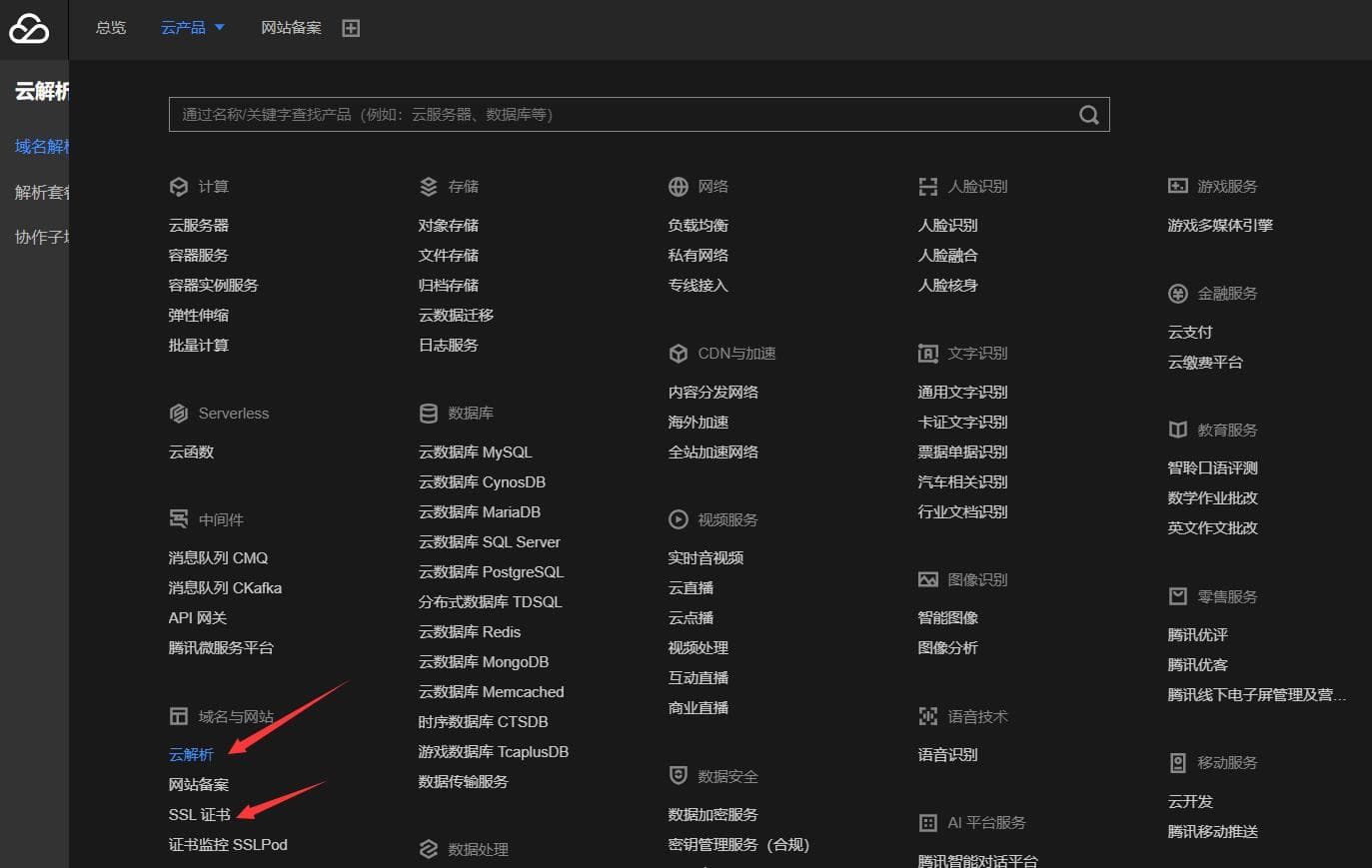1372x868 pixels.
Task: Click the 图像识别 picture icon
Action: coord(928,579)
